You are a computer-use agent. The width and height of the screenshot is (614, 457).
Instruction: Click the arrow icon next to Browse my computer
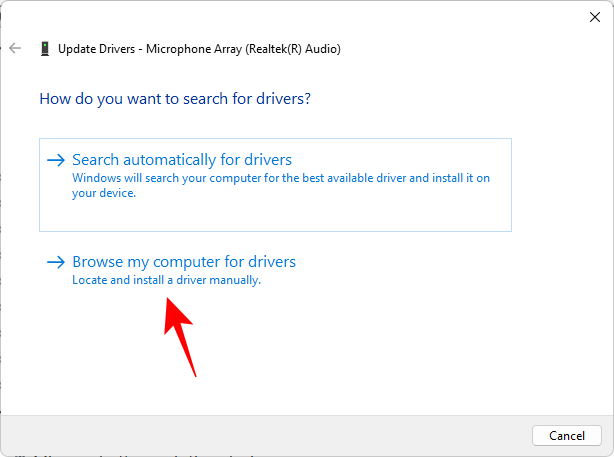coord(56,262)
